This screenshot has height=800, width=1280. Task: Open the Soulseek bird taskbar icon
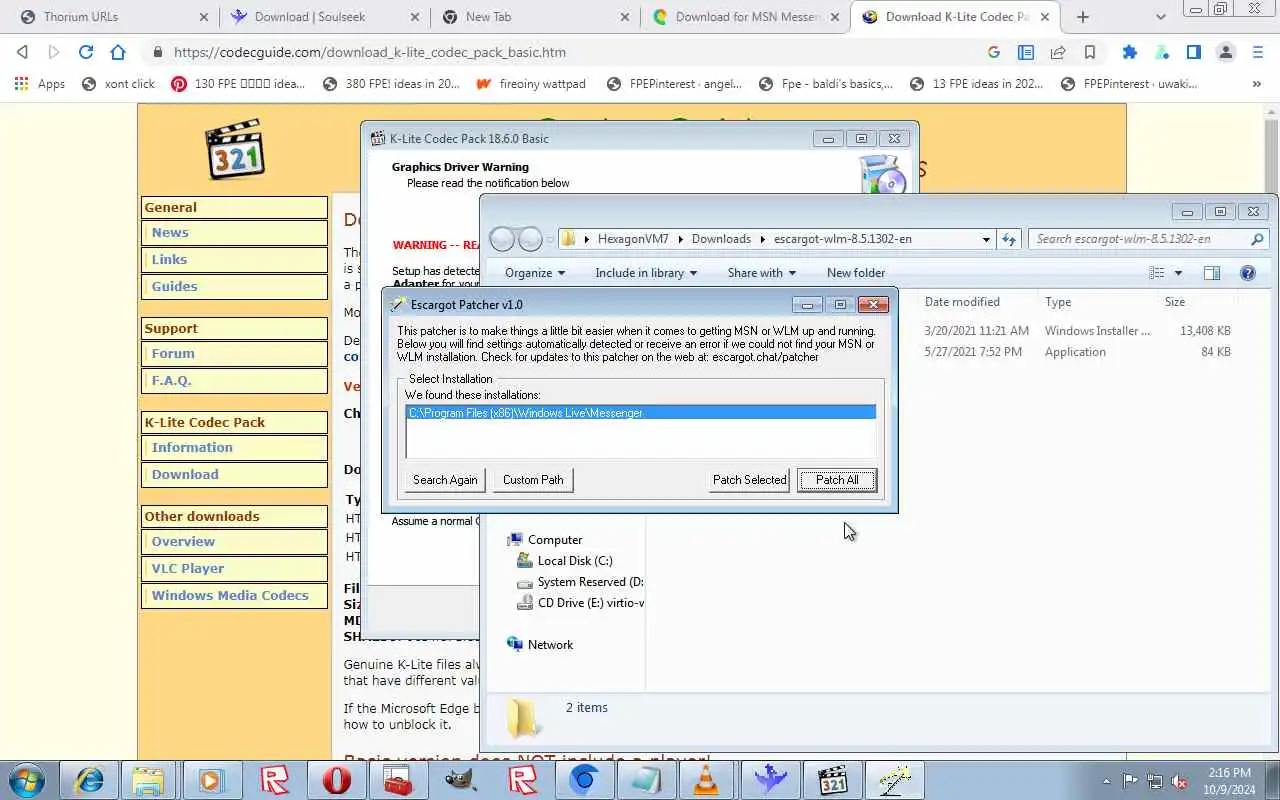[769, 780]
